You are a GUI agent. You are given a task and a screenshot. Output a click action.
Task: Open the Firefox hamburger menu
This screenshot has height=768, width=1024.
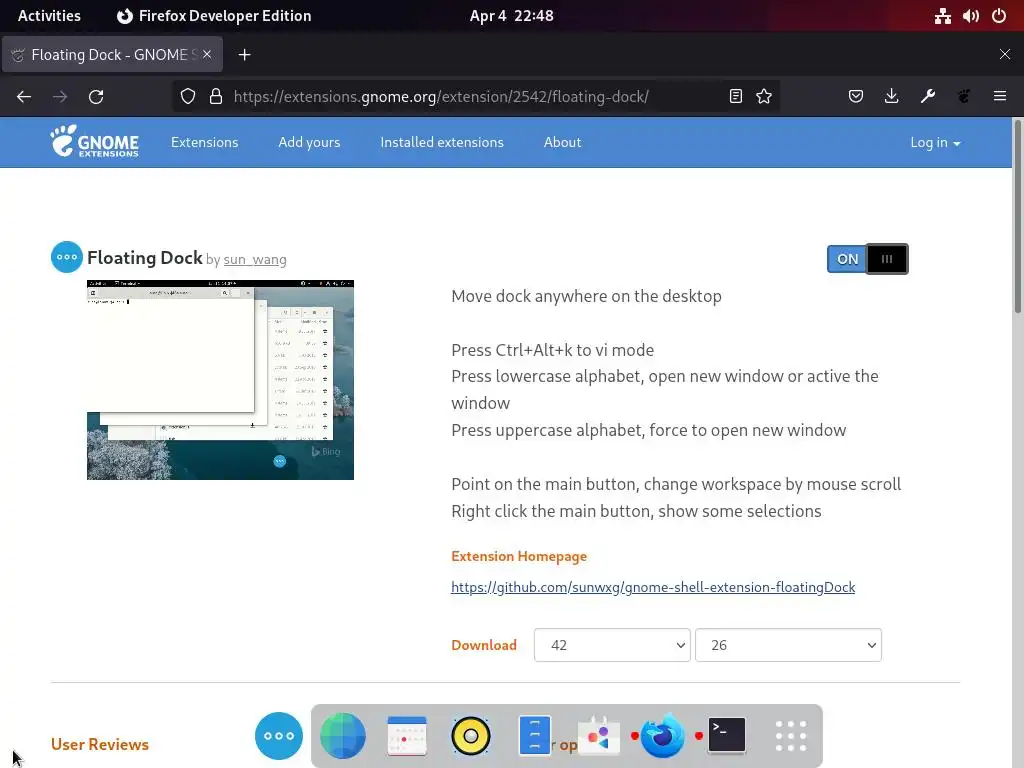click(x=1000, y=97)
